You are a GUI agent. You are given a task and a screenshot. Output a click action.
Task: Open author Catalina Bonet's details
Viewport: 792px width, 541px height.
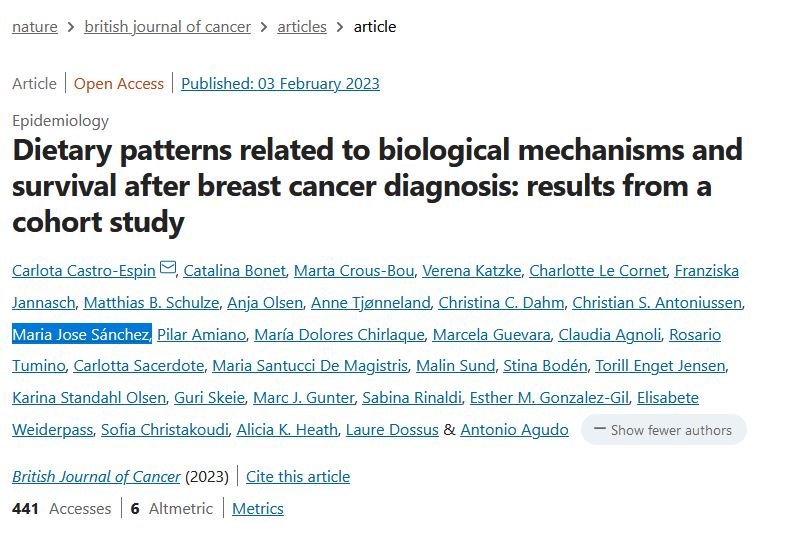point(235,271)
